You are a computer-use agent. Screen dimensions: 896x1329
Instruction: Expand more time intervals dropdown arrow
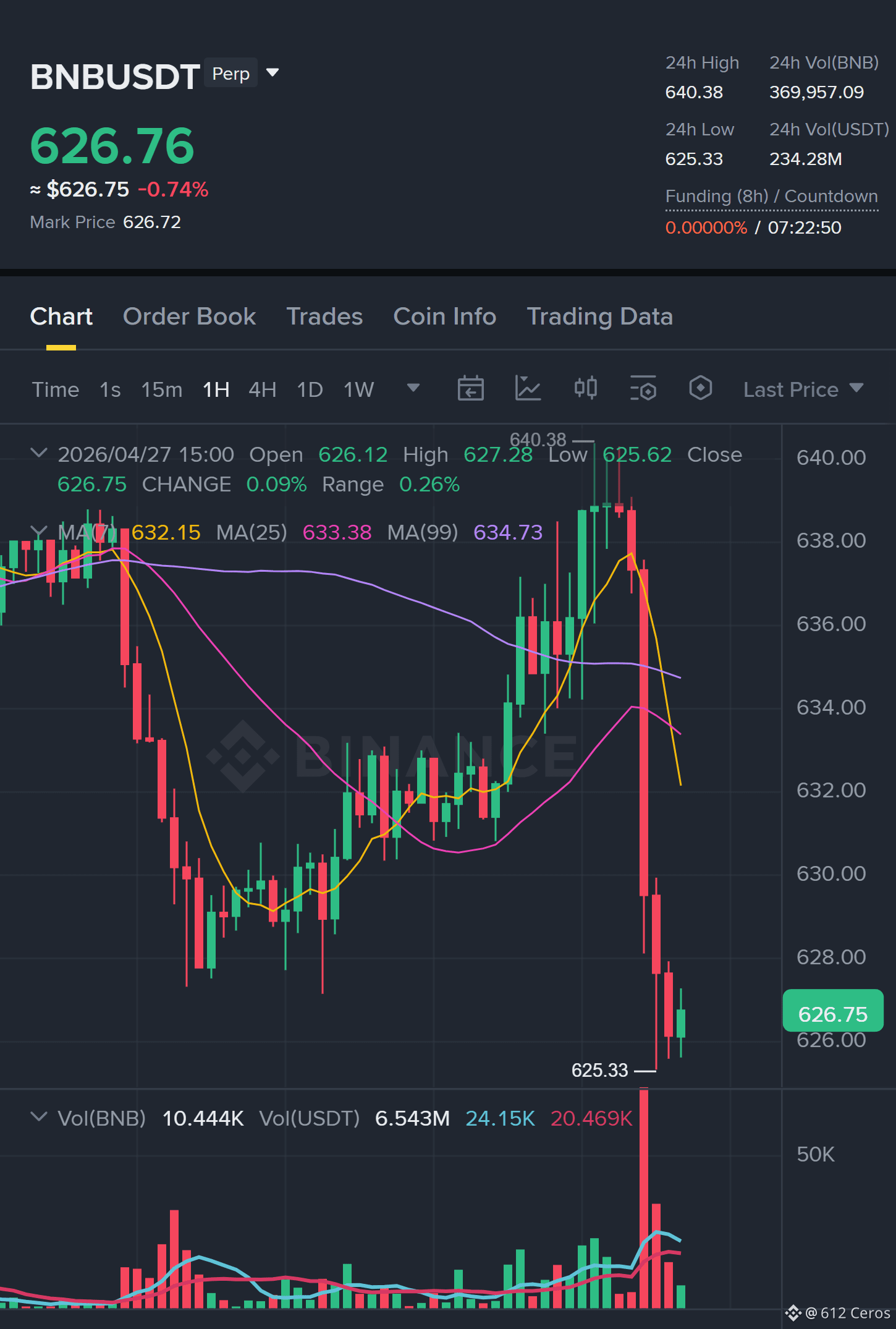tap(413, 388)
